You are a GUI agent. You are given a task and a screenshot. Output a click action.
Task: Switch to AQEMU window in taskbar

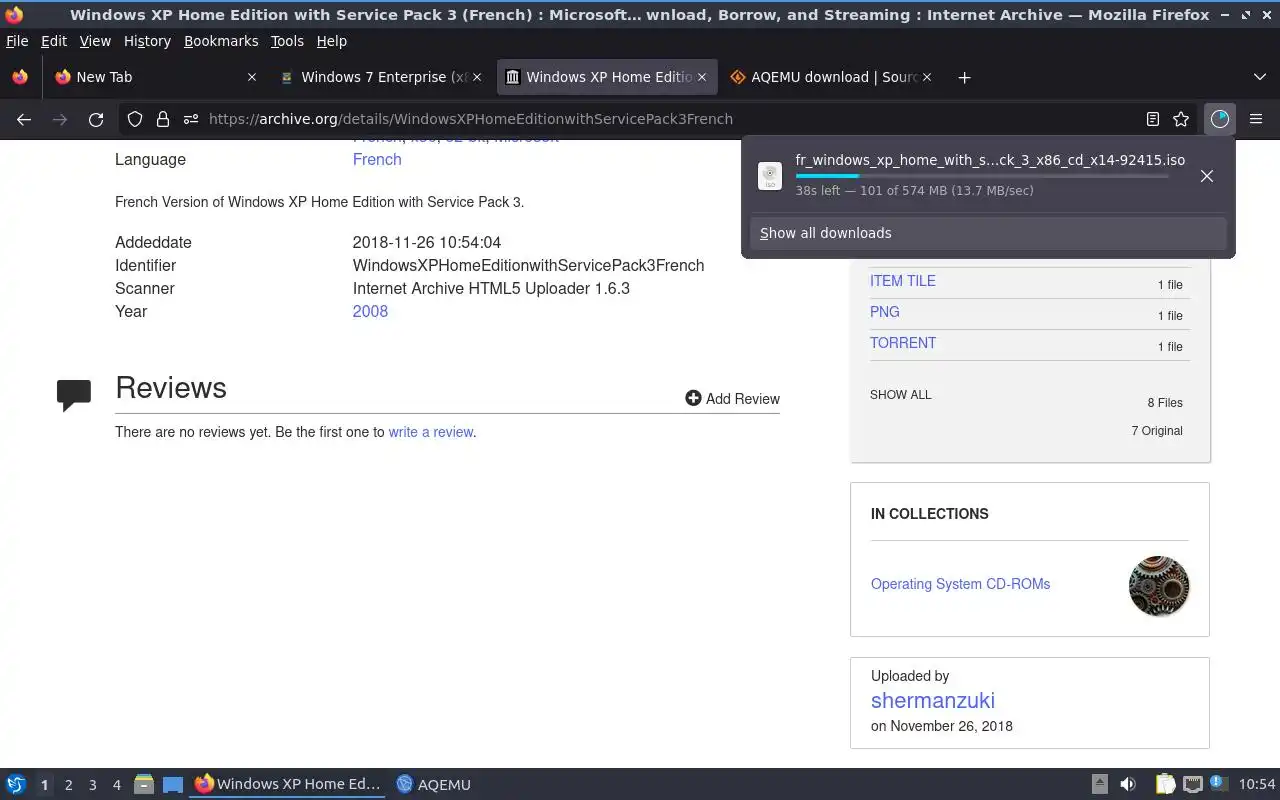tap(434, 785)
